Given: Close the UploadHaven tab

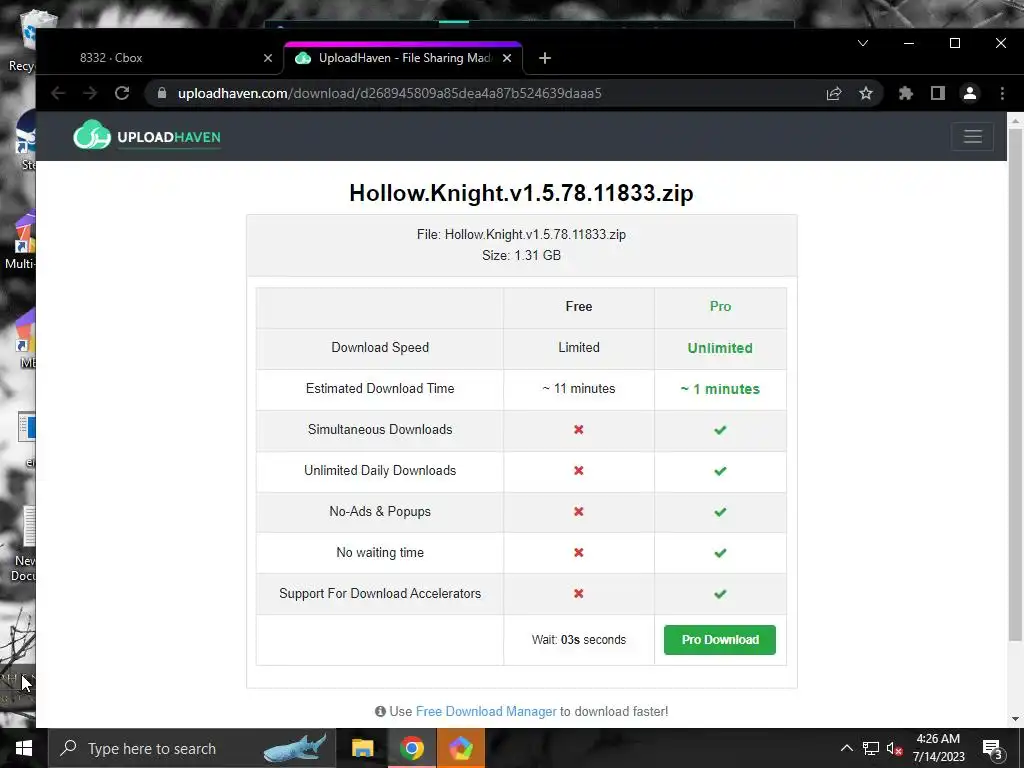Looking at the screenshot, I should (x=507, y=58).
